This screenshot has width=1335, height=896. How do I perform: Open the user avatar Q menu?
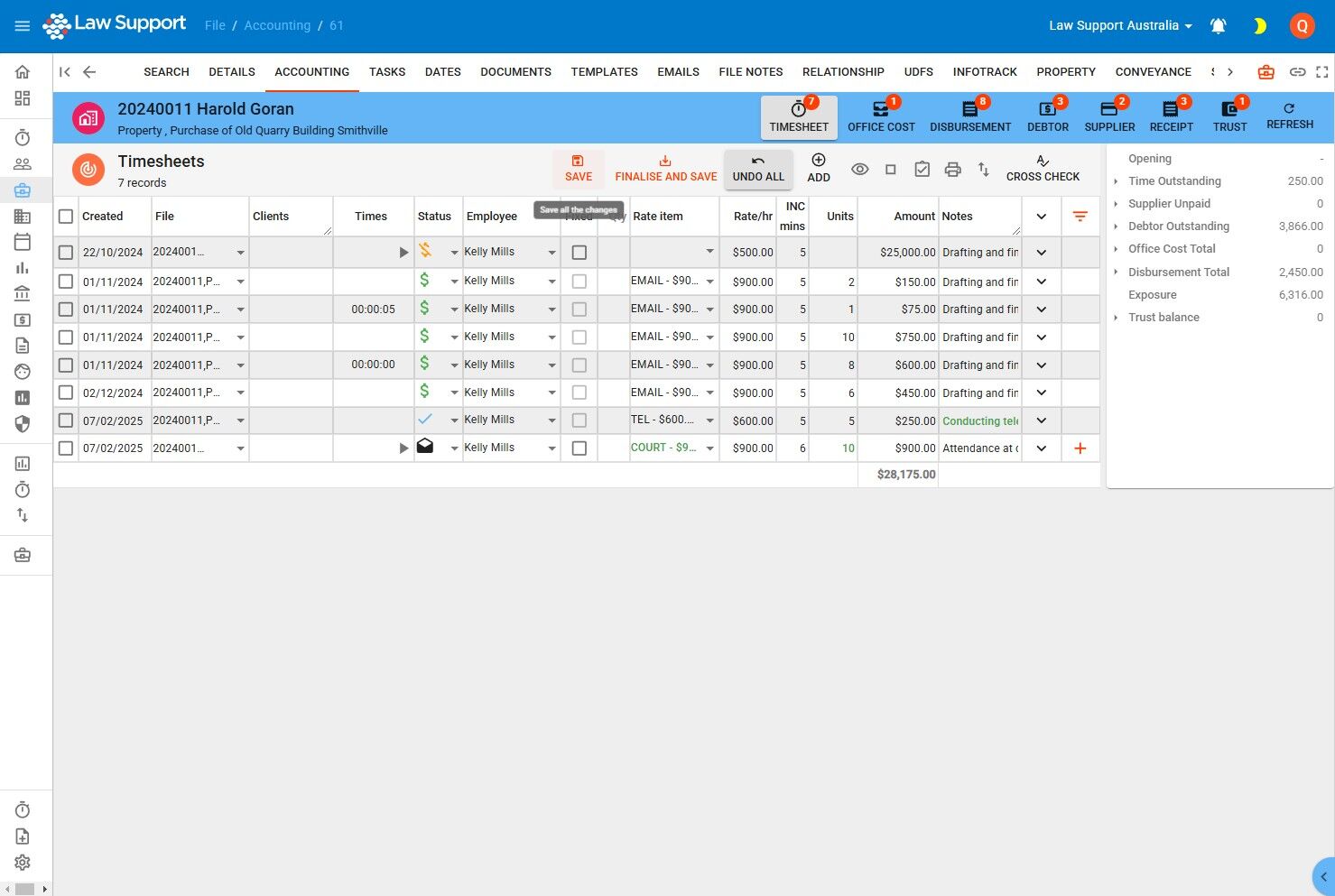point(1302,26)
